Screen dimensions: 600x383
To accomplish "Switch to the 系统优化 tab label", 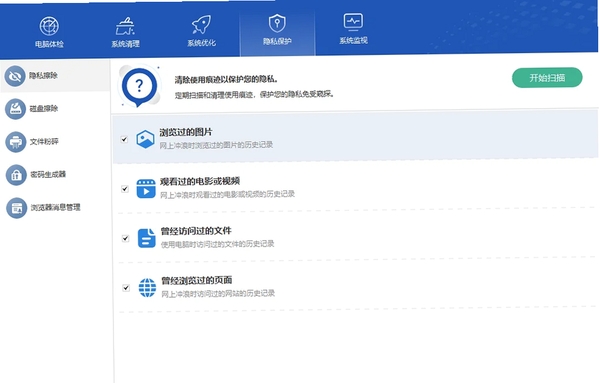I will [202, 43].
